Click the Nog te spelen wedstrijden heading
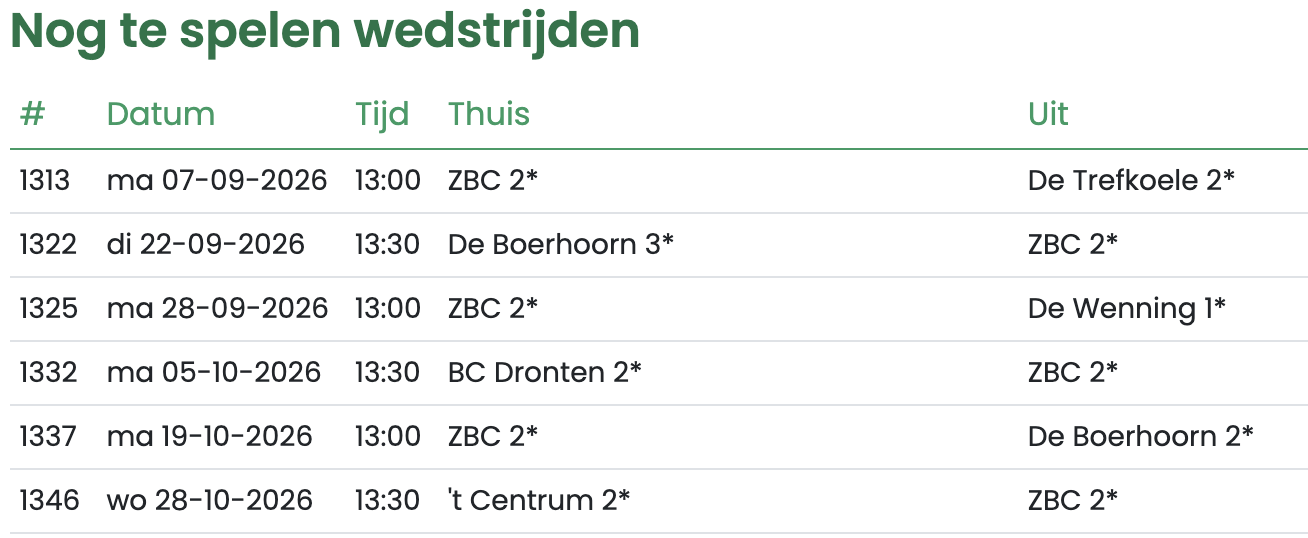1308x538 pixels. [325, 32]
